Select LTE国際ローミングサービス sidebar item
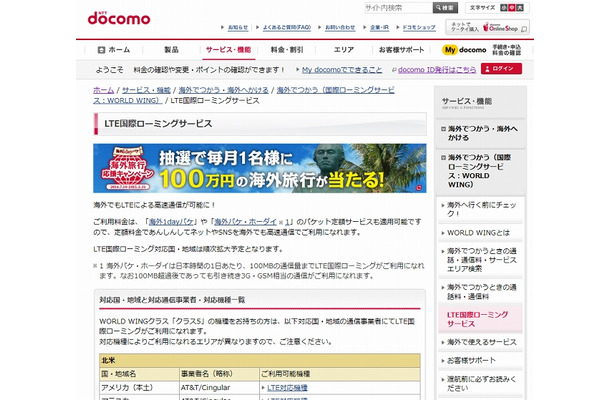The width and height of the screenshot is (610, 400). click(480, 319)
